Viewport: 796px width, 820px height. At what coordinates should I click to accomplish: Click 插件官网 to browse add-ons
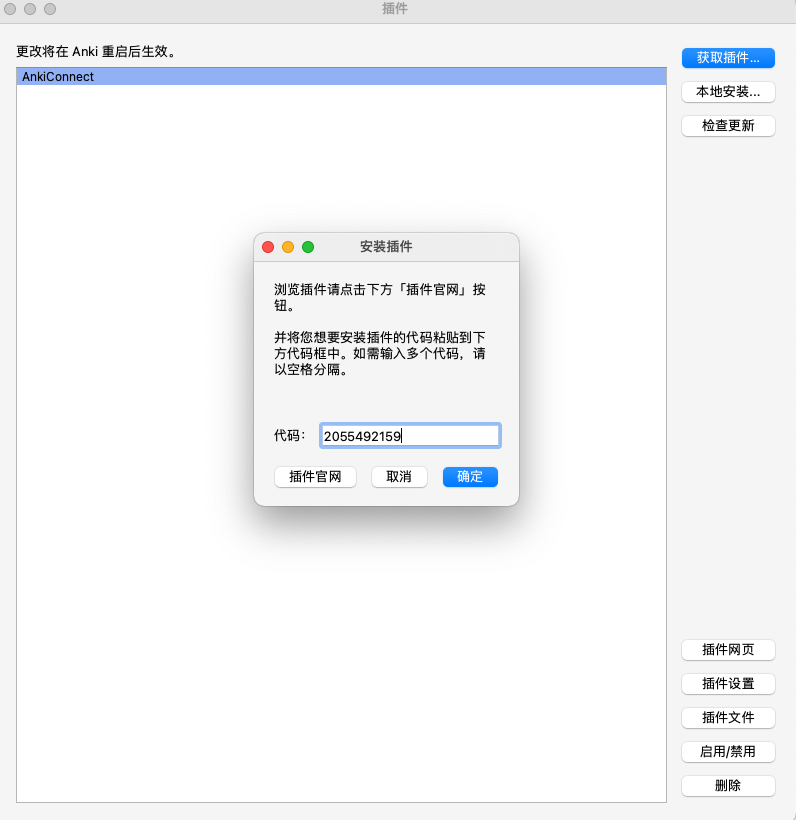(x=315, y=476)
